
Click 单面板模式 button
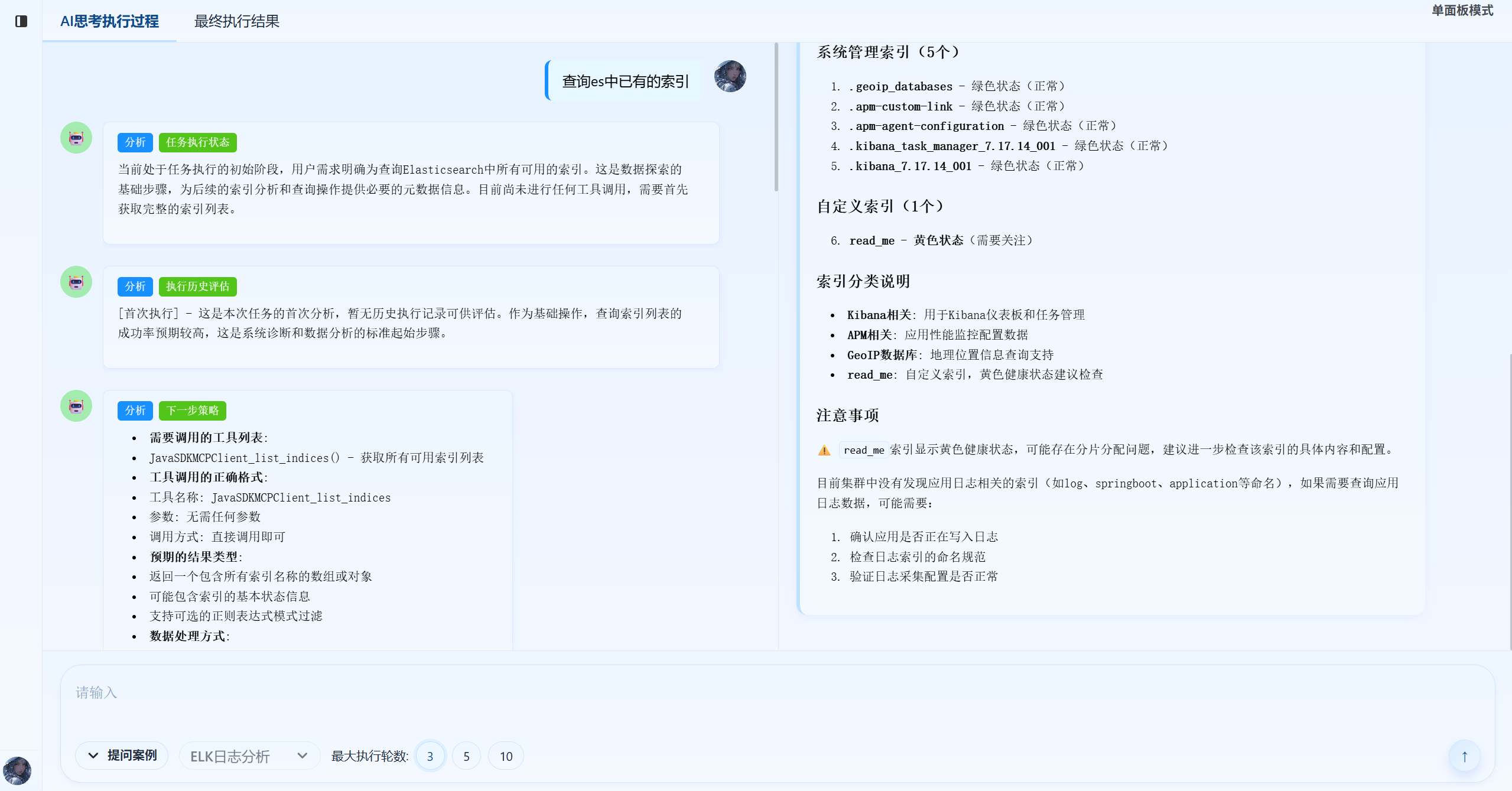1462,11
